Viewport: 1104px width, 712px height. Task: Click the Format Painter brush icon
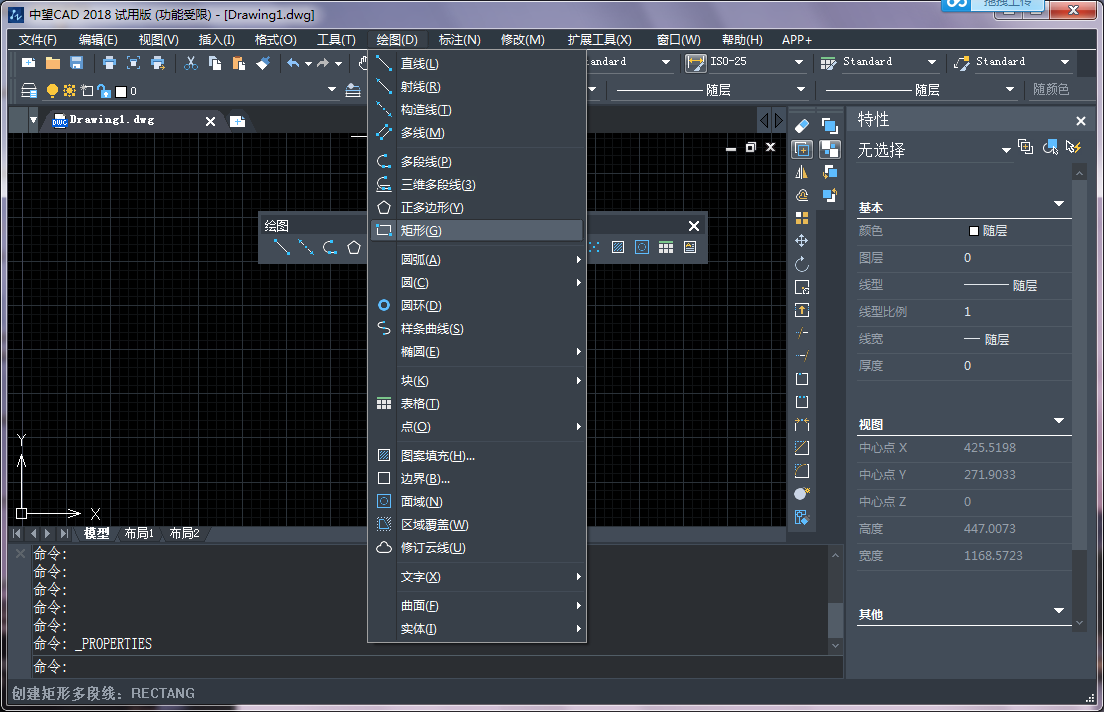pos(263,62)
